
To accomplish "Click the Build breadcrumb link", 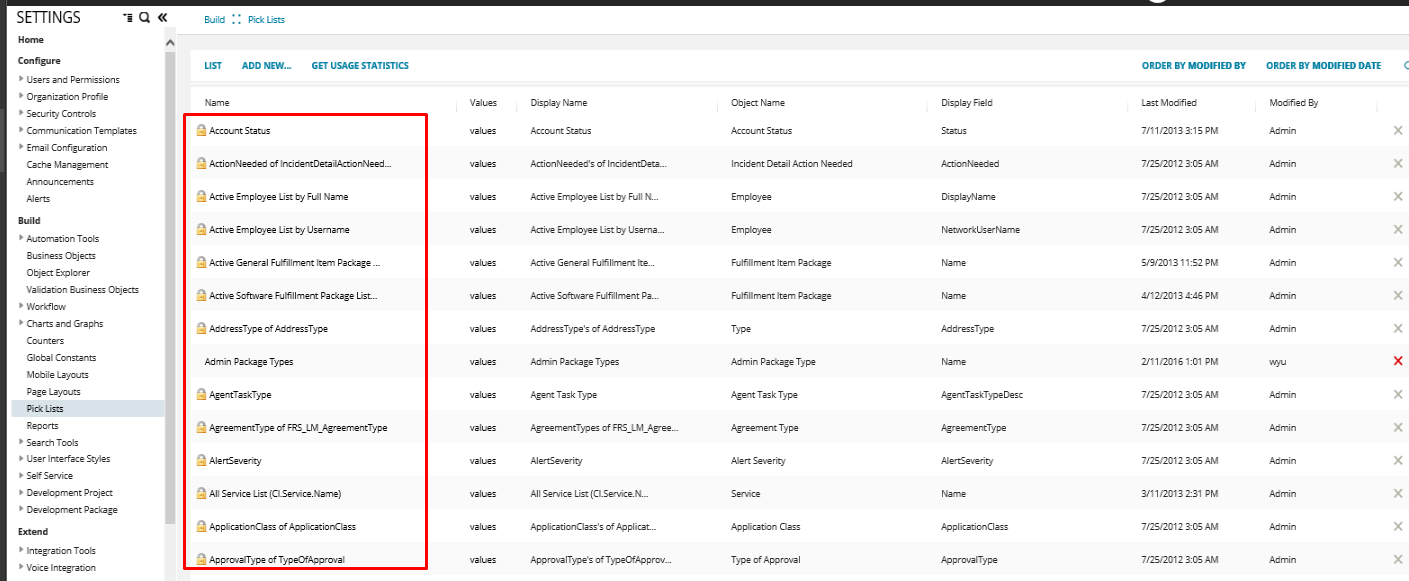I will click(214, 19).
